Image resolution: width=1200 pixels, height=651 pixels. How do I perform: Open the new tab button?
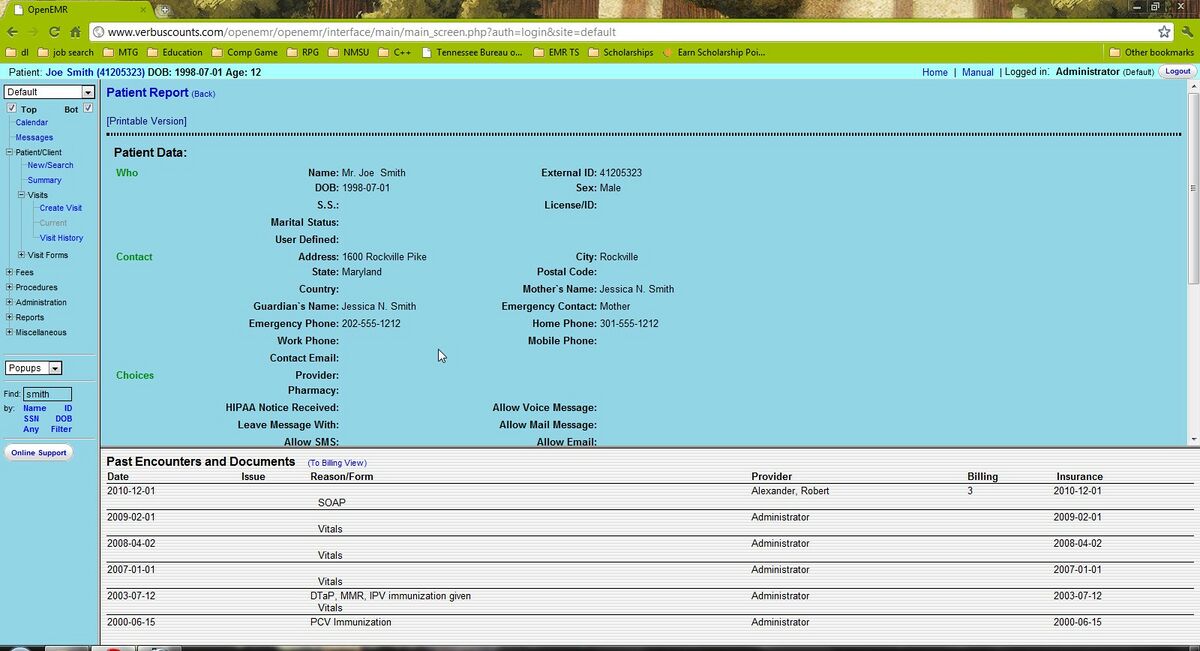point(164,9)
